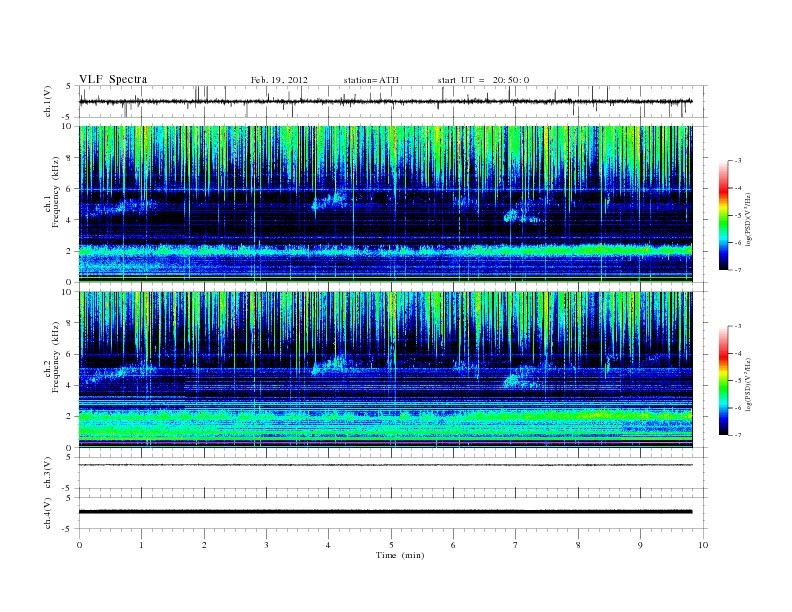The width and height of the screenshot is (792, 612).
Task: Click time axis tick label "3"
Action: [x=266, y=545]
